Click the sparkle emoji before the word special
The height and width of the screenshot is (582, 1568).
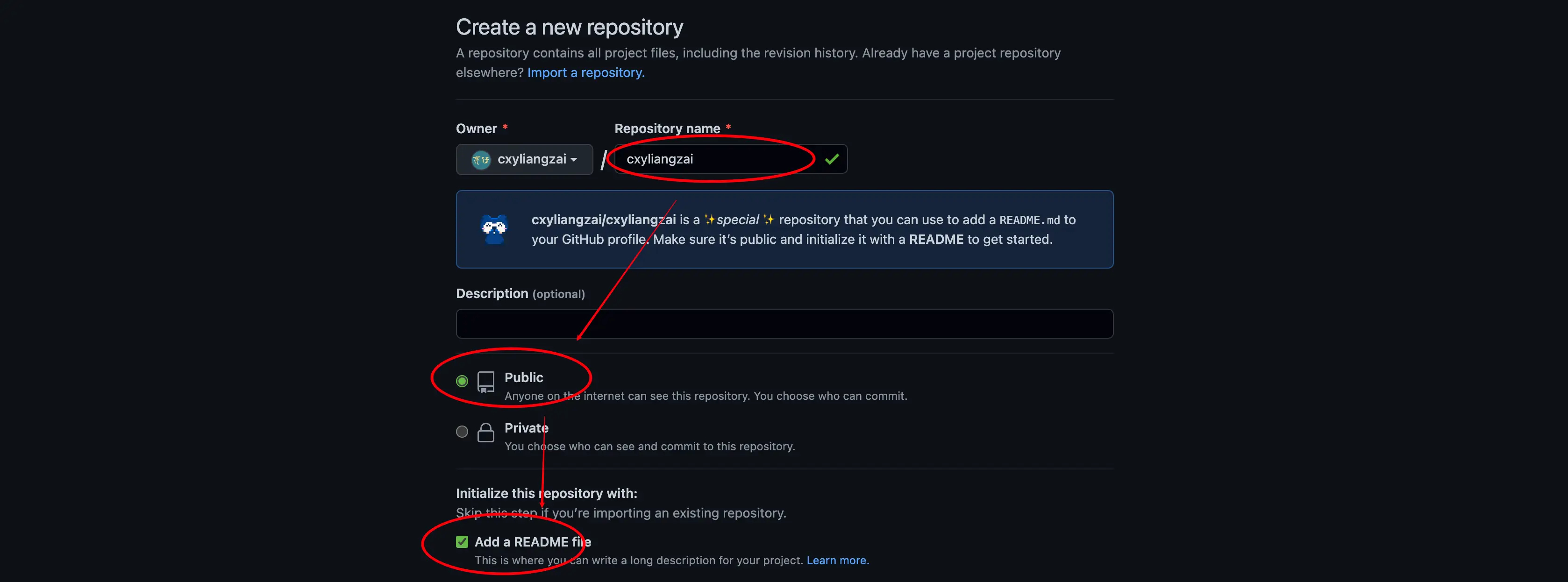[709, 220]
